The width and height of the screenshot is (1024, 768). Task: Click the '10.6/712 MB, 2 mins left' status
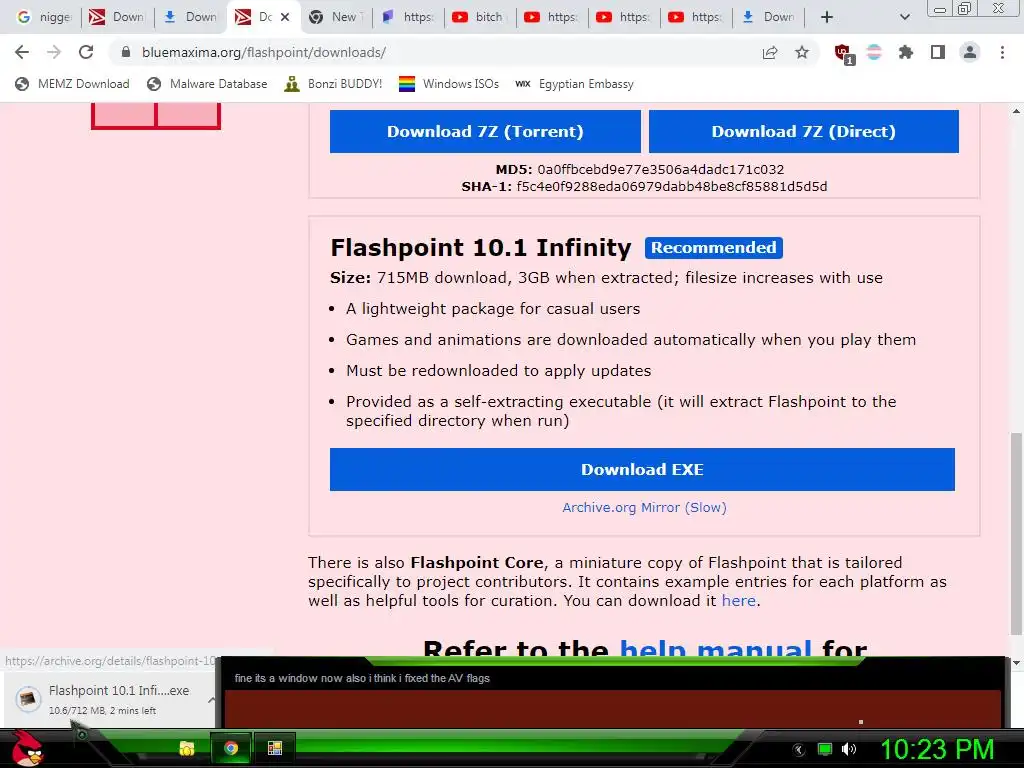(103, 711)
